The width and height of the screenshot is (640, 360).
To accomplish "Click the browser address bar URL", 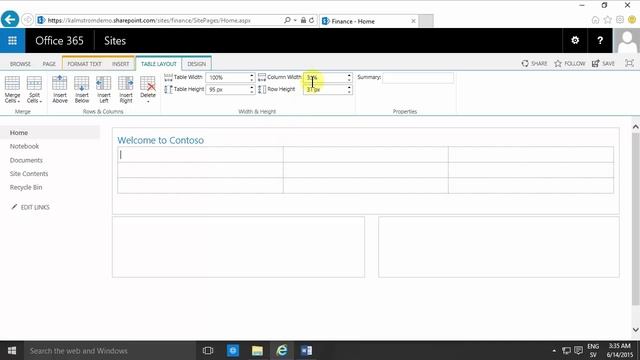I will point(149,20).
